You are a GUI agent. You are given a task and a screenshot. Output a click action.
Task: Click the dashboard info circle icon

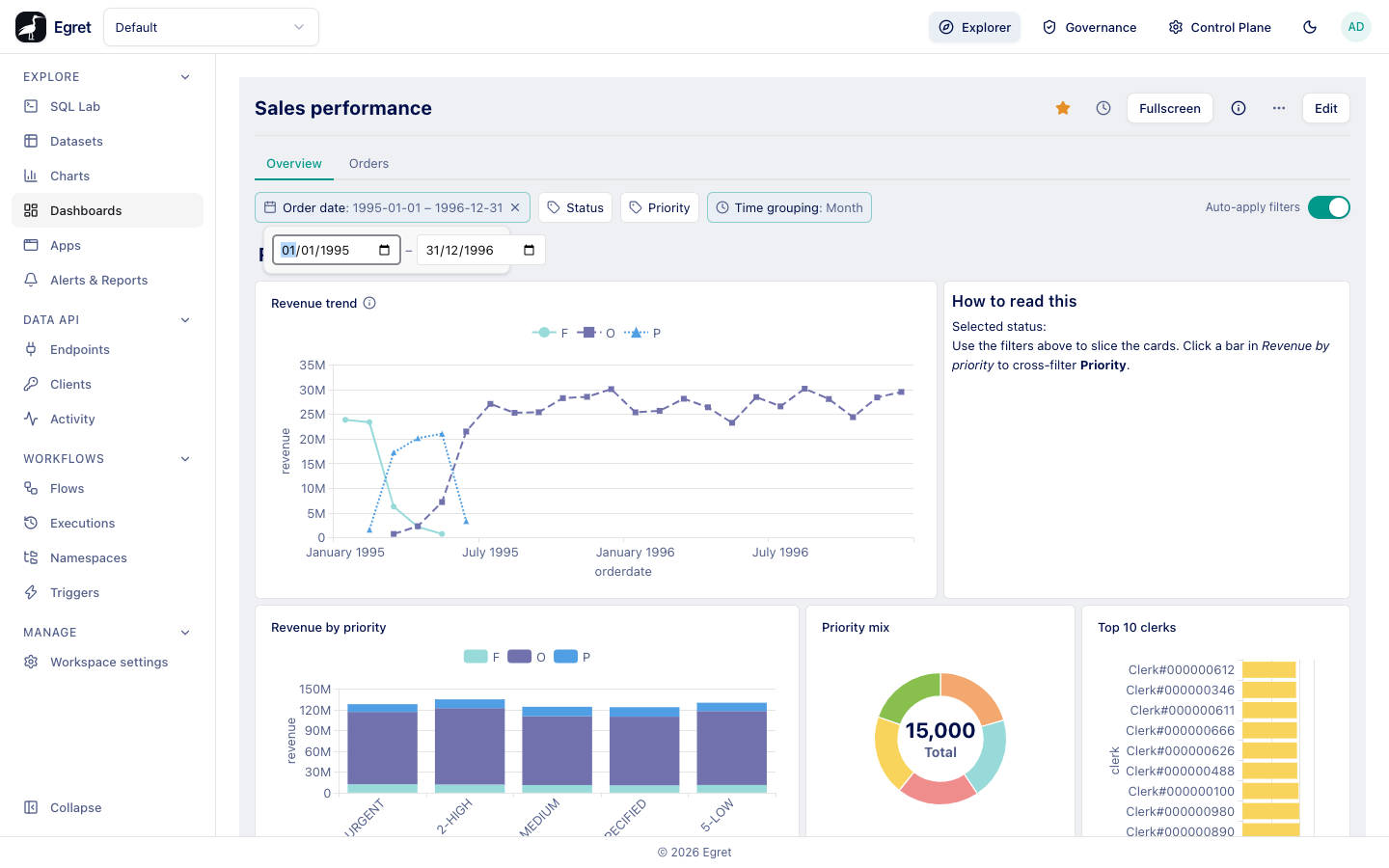tap(1239, 108)
